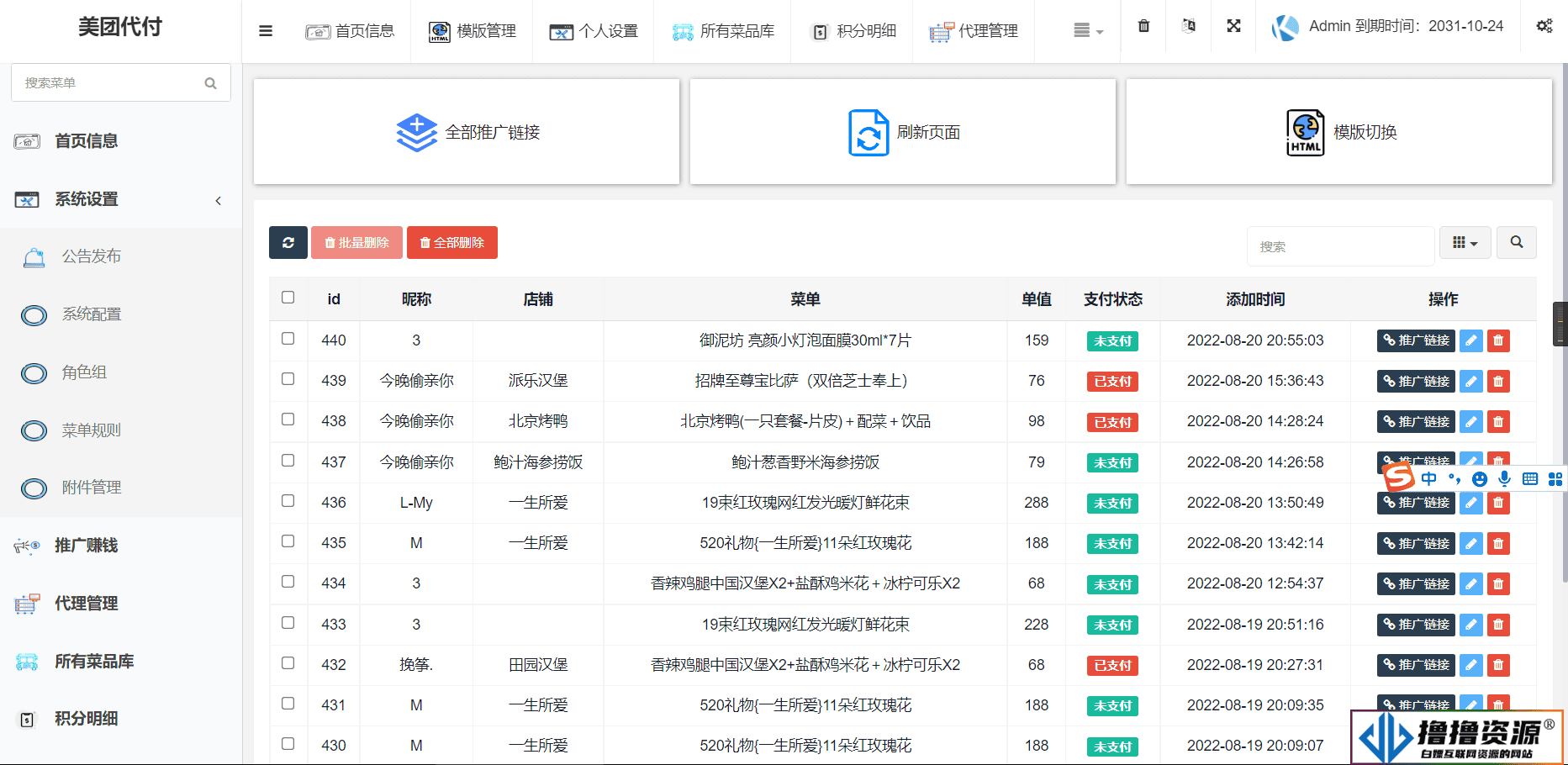Click 推广链接 button for row 440
1568x765 pixels.
[1417, 340]
